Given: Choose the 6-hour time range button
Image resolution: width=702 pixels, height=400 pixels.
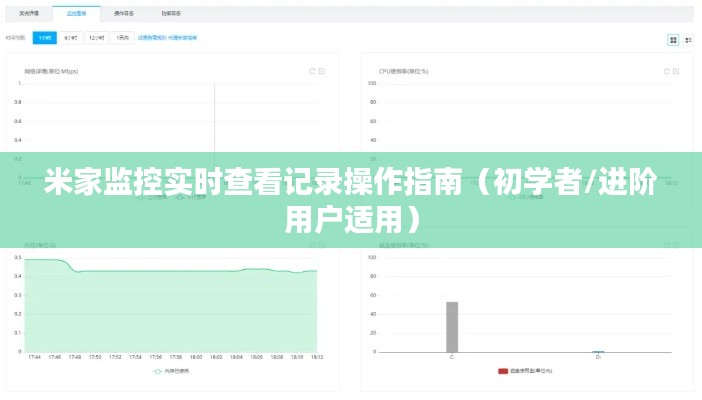Looking at the screenshot, I should pyautogui.click(x=71, y=38).
